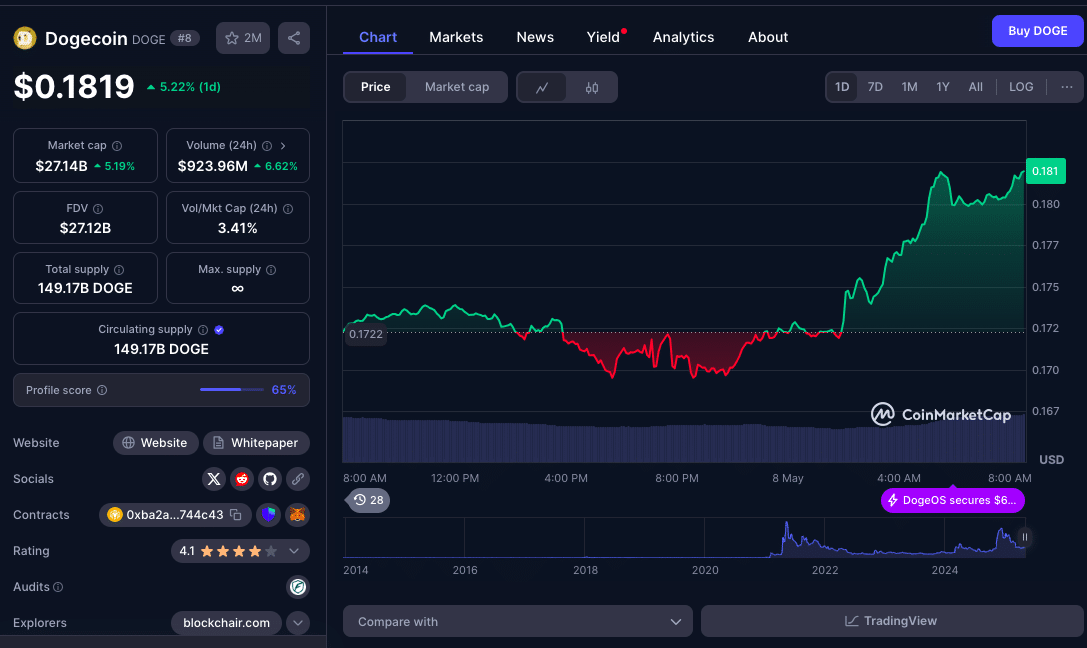Select the Price chart toggle
The height and width of the screenshot is (648, 1087).
tap(375, 87)
